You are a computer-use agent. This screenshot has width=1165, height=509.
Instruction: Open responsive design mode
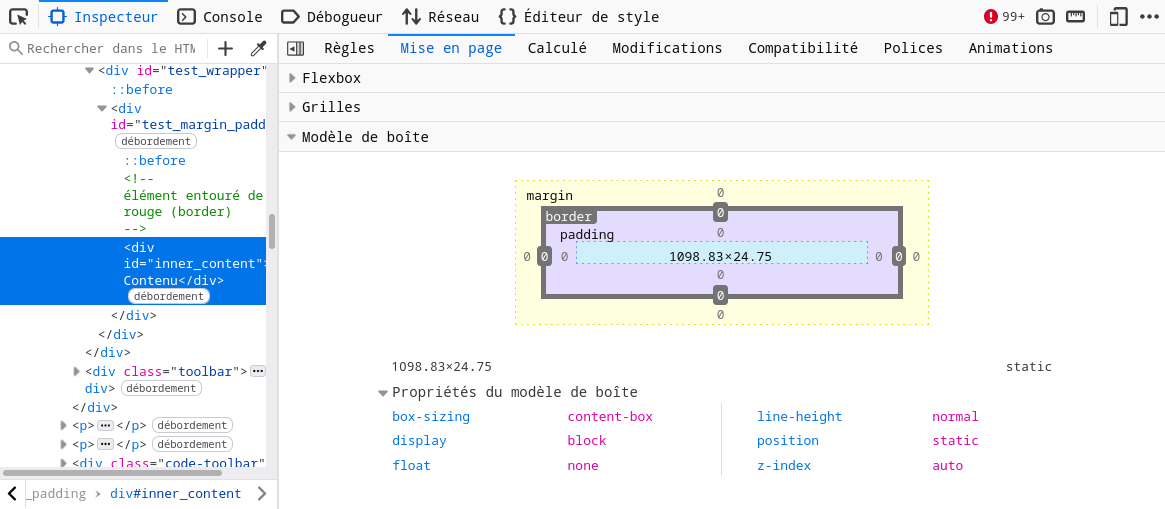(x=1118, y=16)
